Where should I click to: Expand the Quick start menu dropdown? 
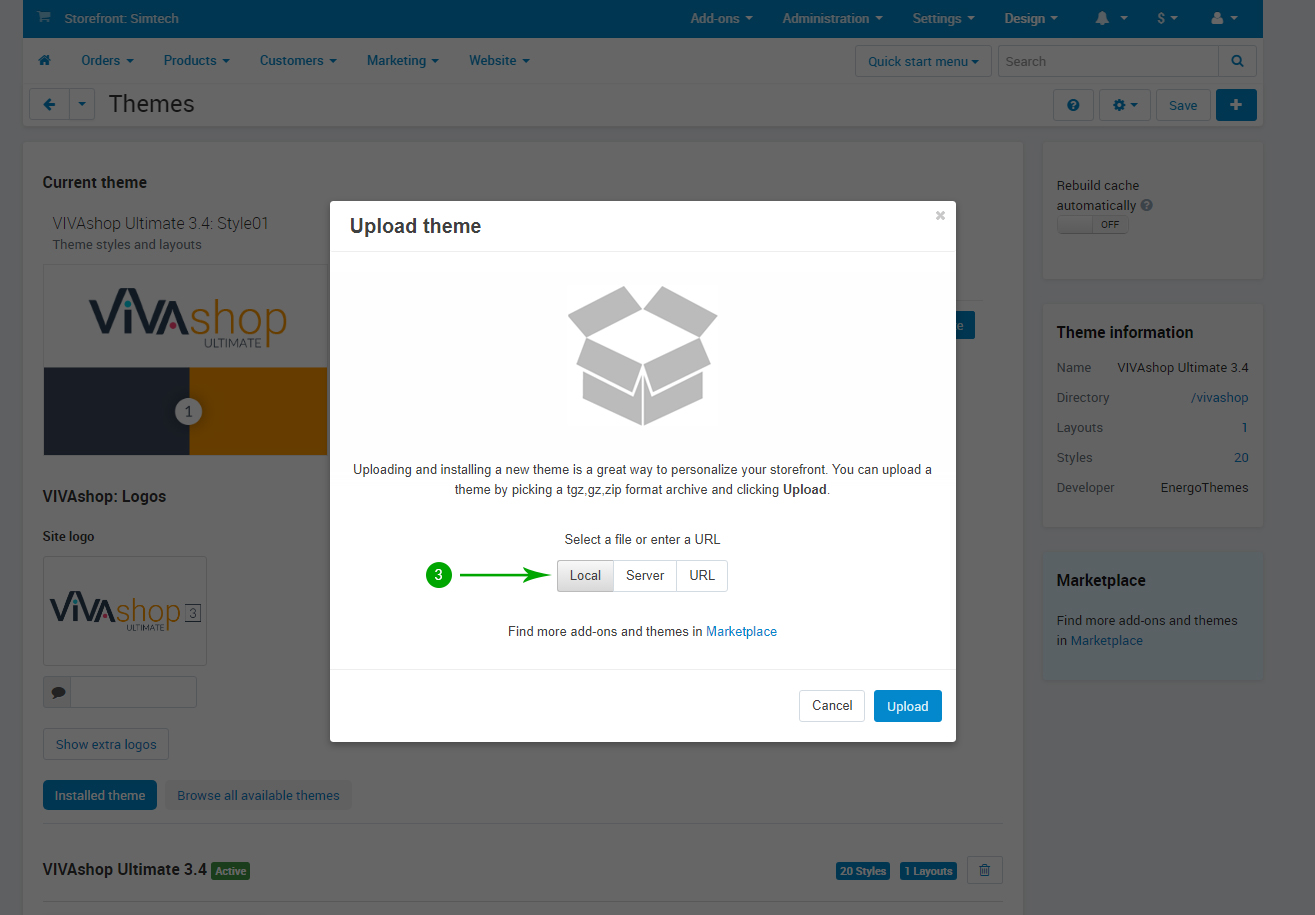pyautogui.click(x=923, y=61)
